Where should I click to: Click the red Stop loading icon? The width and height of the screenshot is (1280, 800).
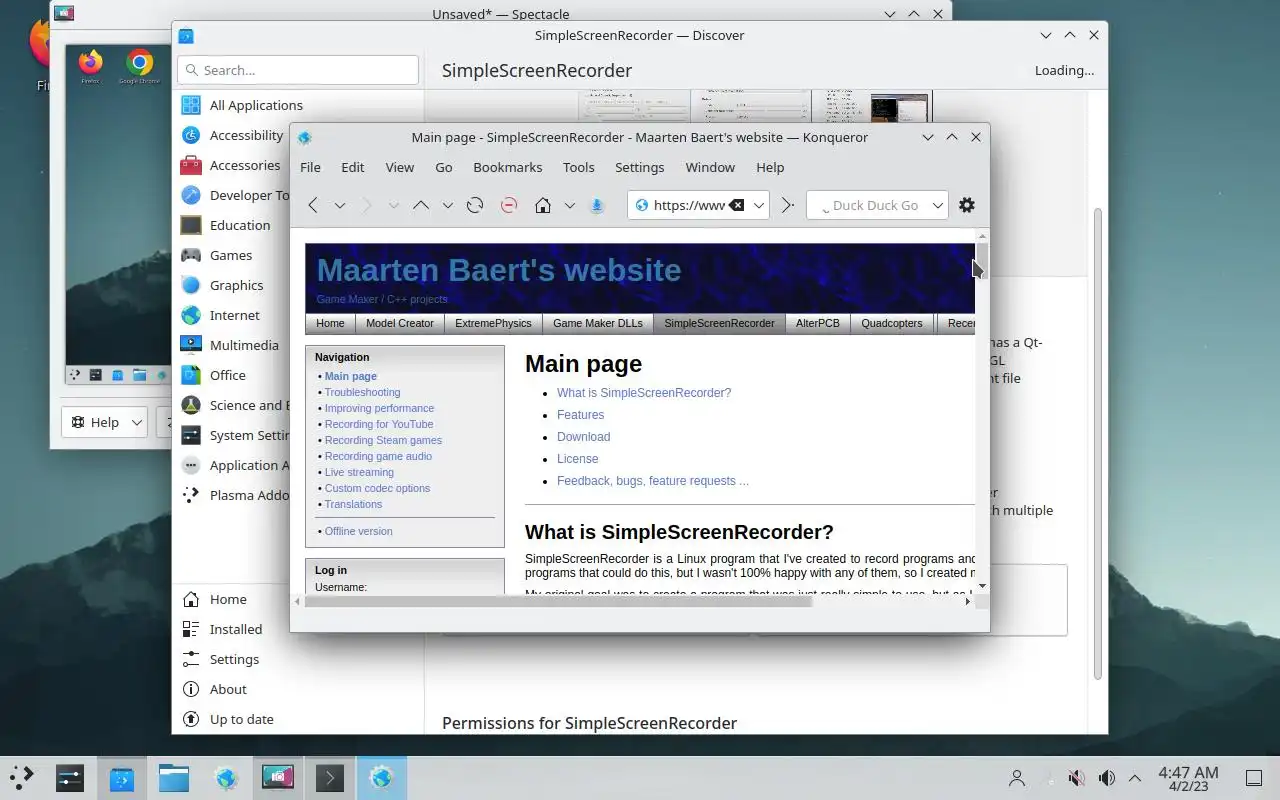click(509, 205)
